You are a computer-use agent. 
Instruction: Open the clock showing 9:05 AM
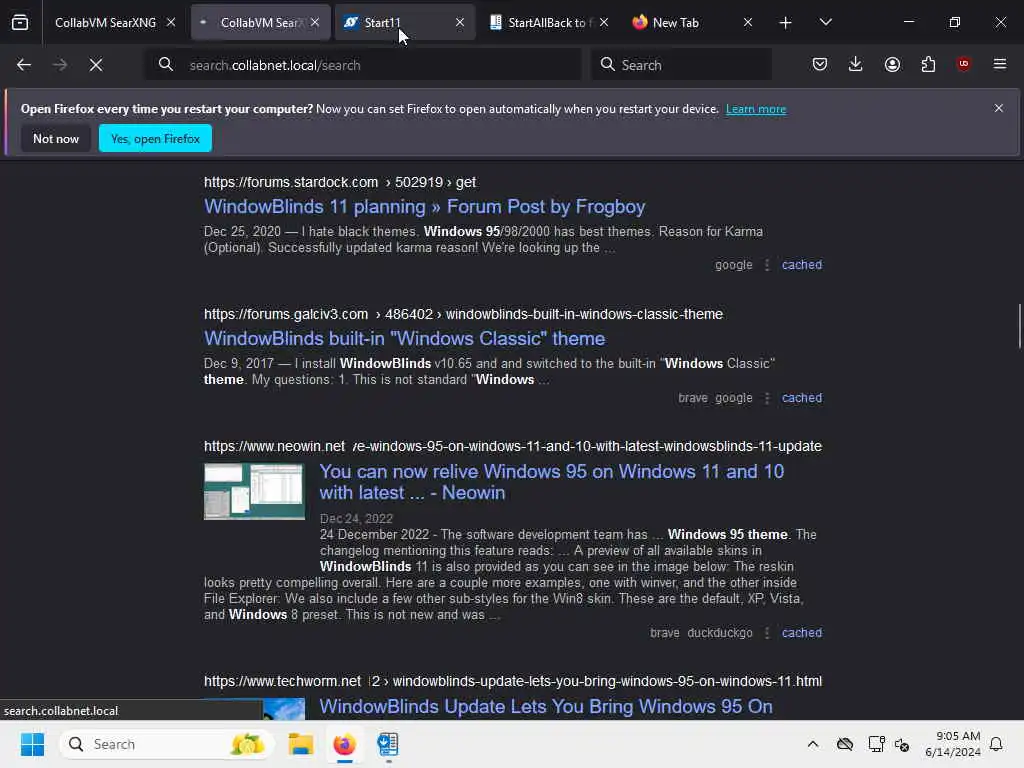click(952, 744)
